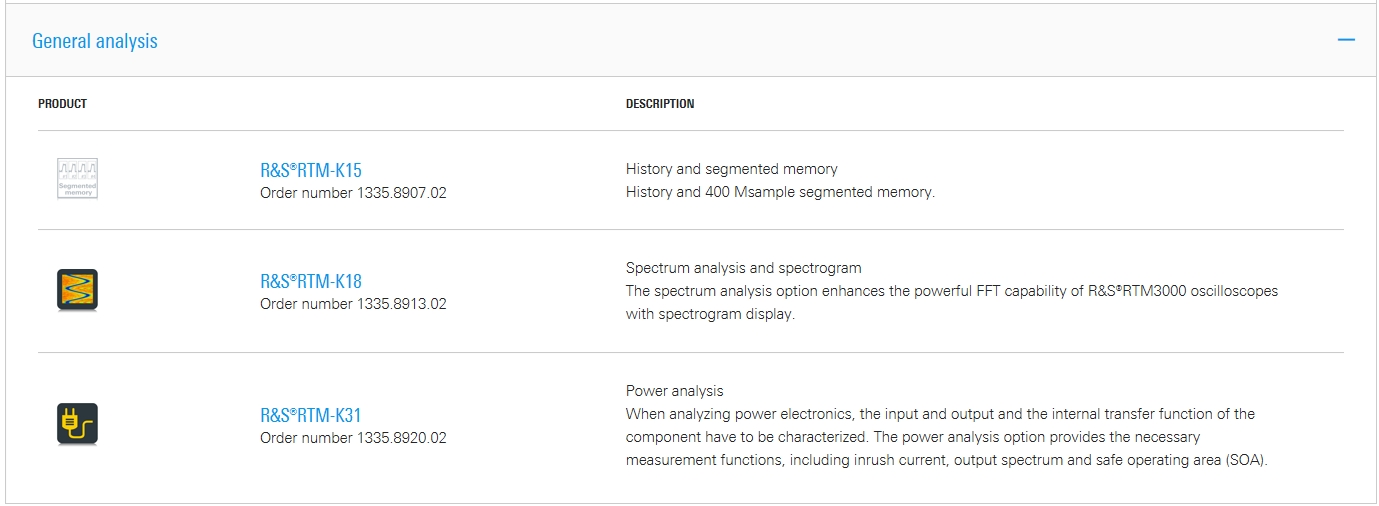Click the PRODUCT column header

(x=62, y=104)
